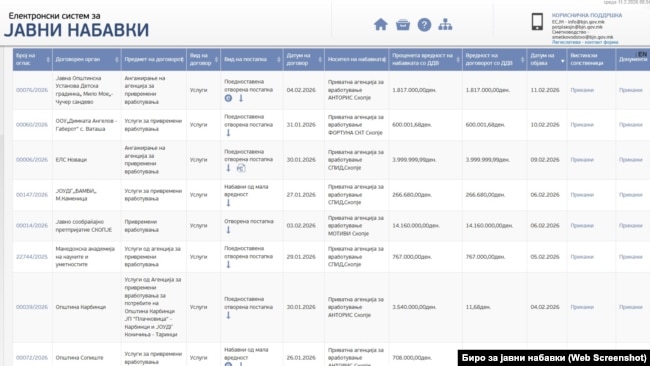Click the КОРИСНИЧКА ПОДДРШКА heading
This screenshot has width=650, height=366.
pos(587,15)
